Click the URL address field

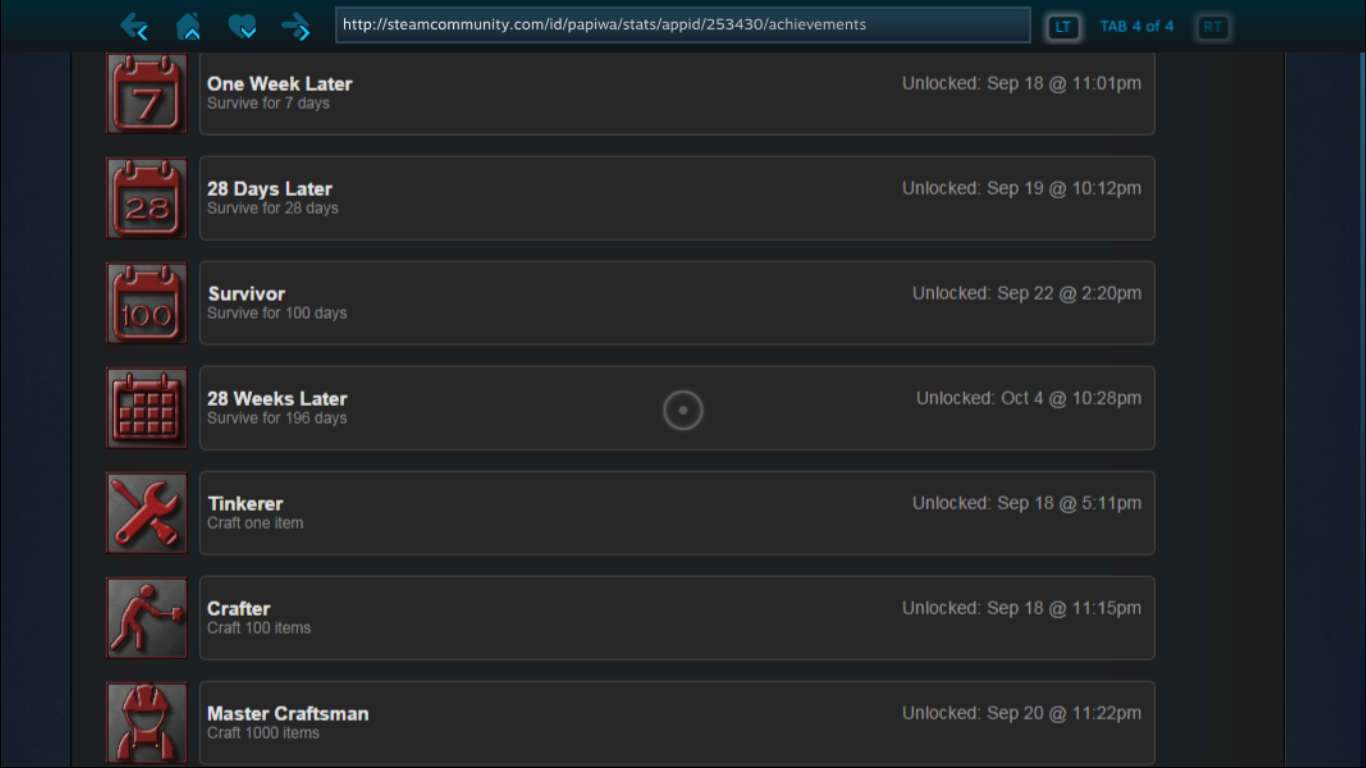[x=683, y=25]
